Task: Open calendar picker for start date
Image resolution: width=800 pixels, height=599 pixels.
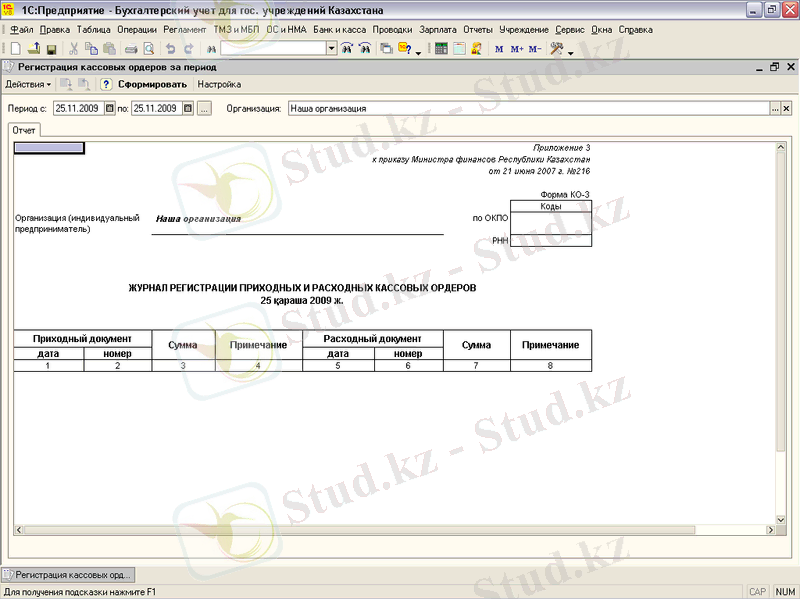Action: click(110, 108)
